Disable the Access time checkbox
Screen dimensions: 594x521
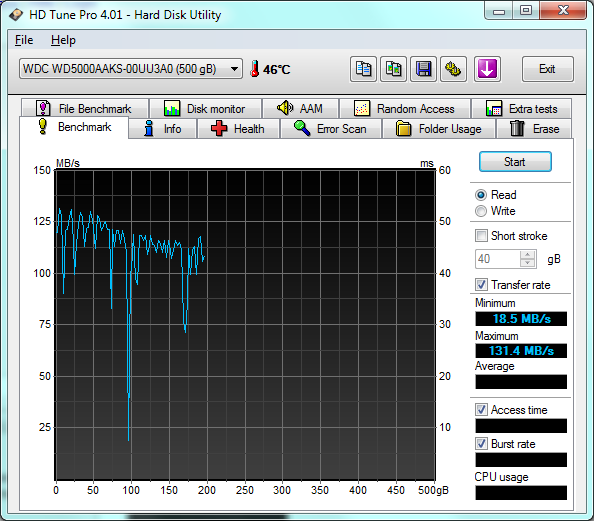tap(481, 410)
